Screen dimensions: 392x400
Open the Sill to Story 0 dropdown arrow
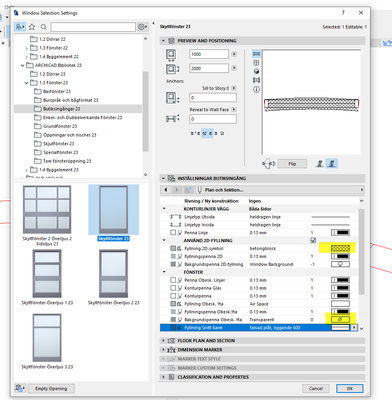234,88
